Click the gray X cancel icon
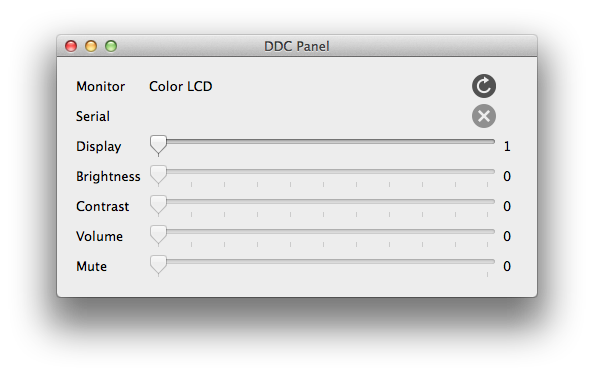 [x=484, y=116]
